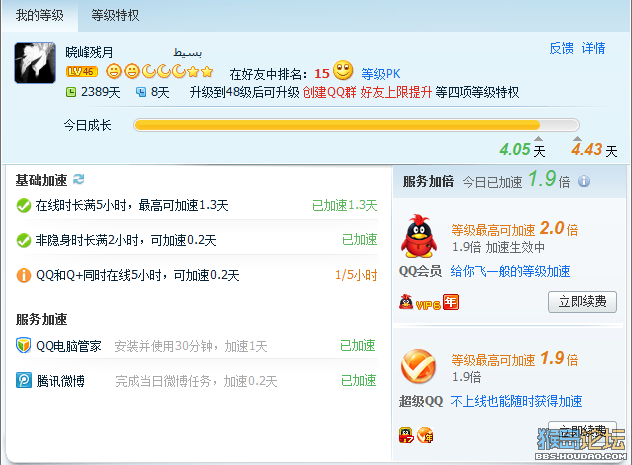
Task: Click the info icon next to 1.9倍
Action: click(584, 181)
